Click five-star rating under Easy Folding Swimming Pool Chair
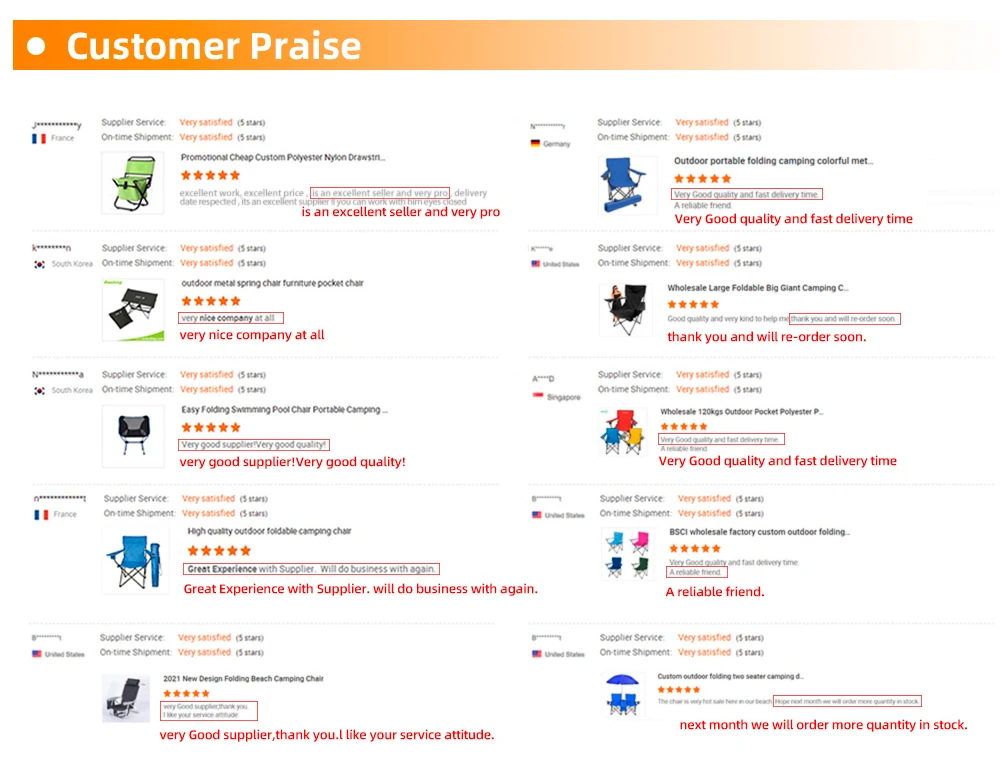 211,427
